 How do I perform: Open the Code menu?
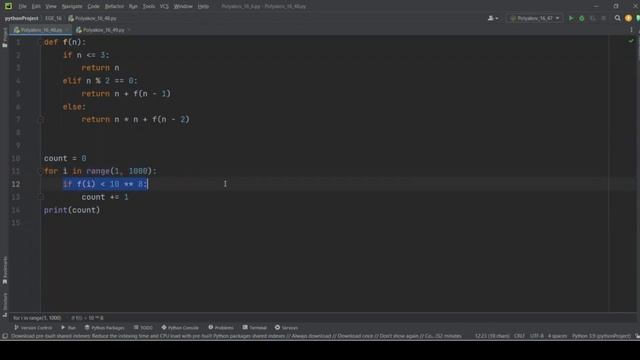[93, 6]
